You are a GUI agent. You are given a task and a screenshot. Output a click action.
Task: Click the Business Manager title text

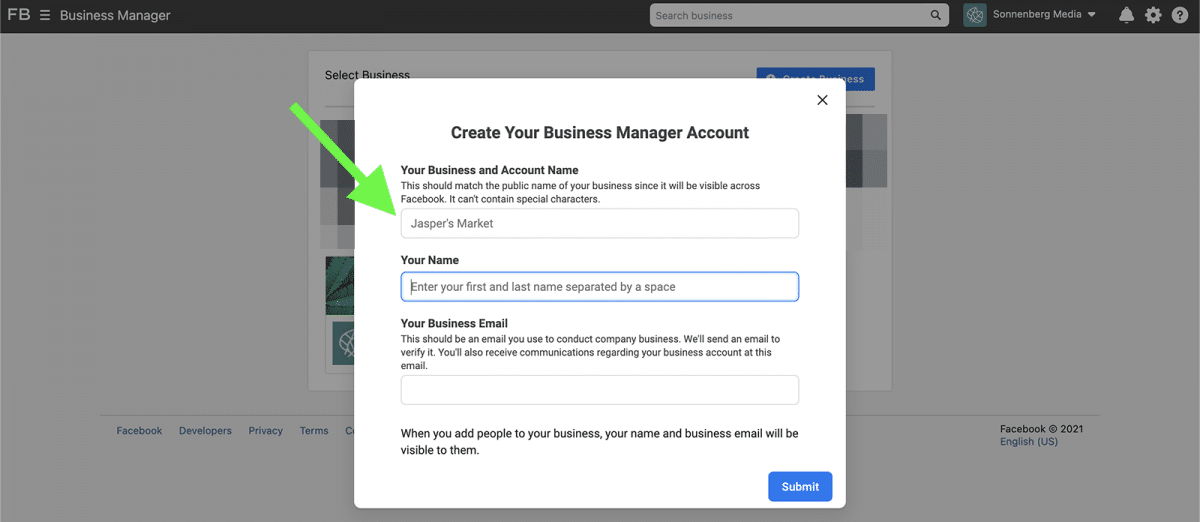[115, 15]
